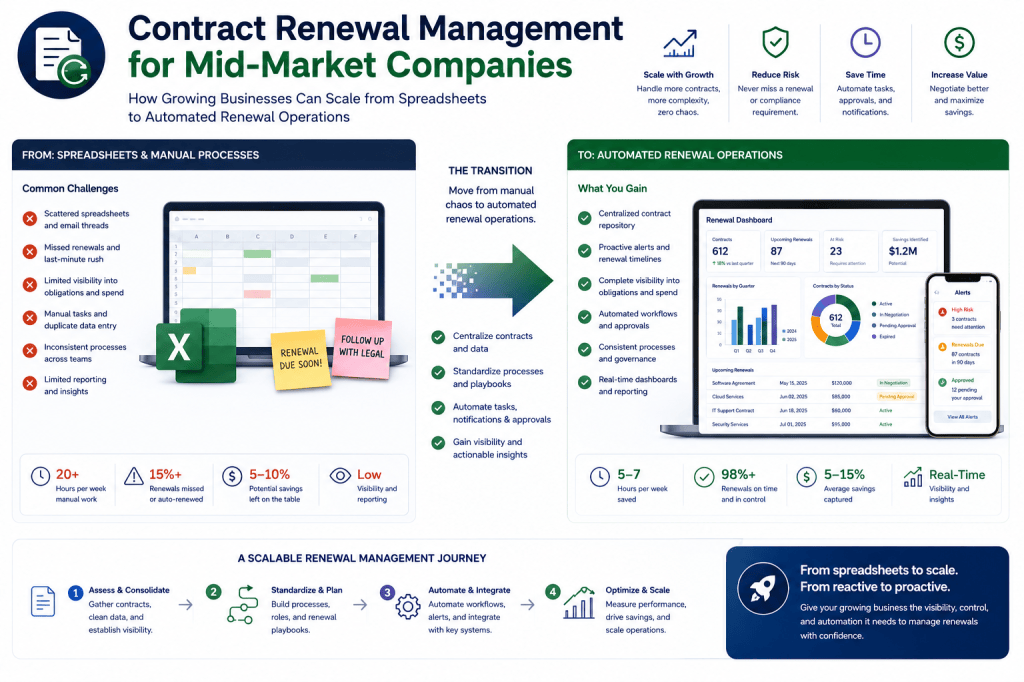Screen dimensions: 1024x682
Task: Click the checkmark beside Gain visibility
Action: click(438, 443)
